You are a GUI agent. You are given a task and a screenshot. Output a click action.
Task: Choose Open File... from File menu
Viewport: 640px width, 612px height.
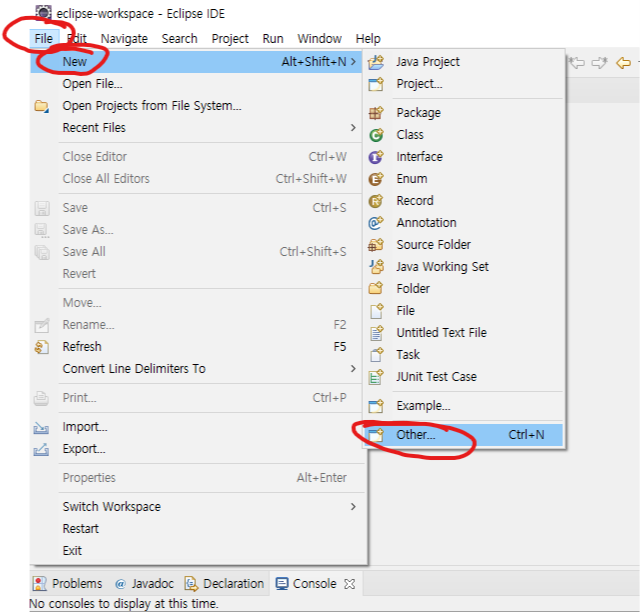196,84
